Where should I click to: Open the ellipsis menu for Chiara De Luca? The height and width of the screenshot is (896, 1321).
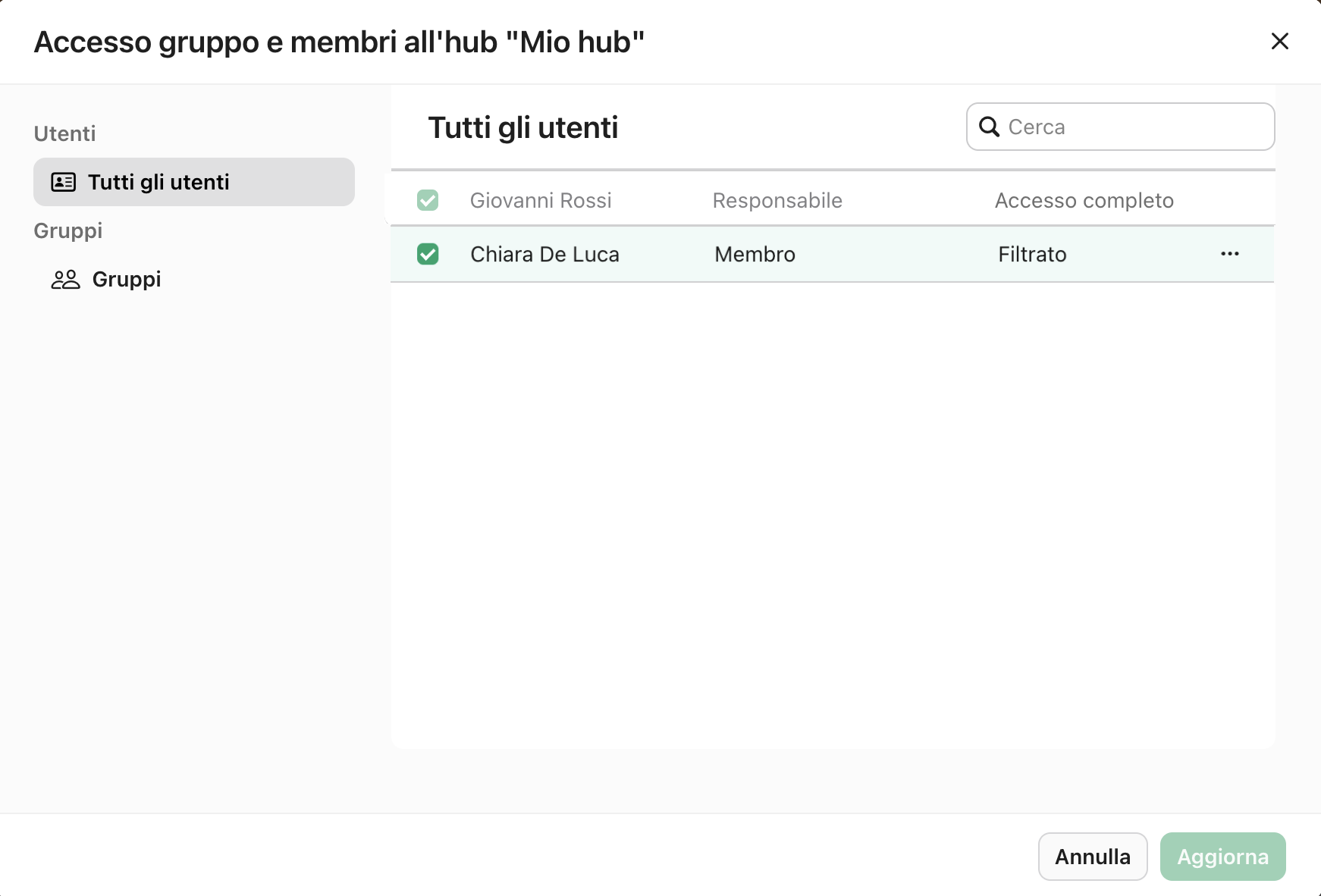pyautogui.click(x=1229, y=254)
